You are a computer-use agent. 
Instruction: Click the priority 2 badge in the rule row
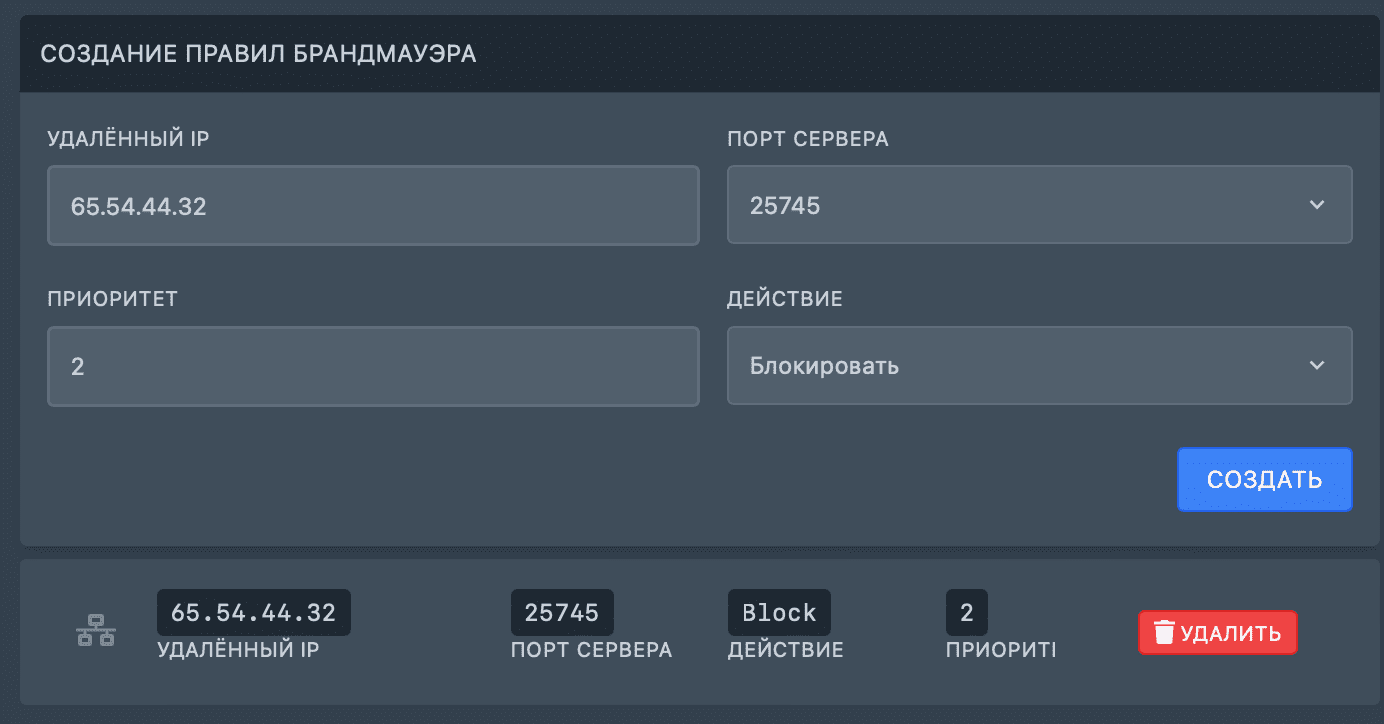coord(967,612)
